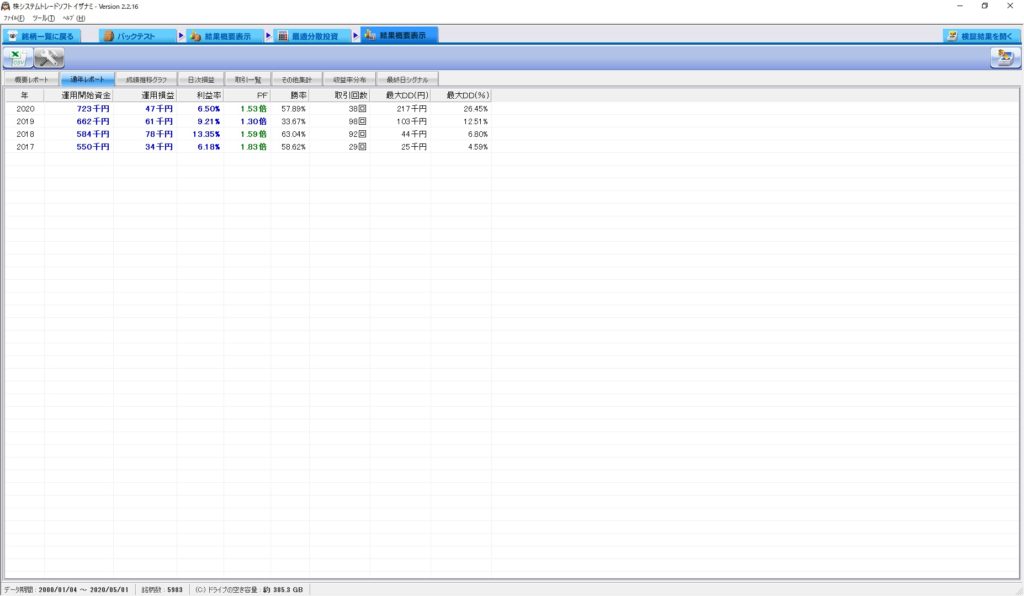Select the 最適分散投資 step tab

311,36
